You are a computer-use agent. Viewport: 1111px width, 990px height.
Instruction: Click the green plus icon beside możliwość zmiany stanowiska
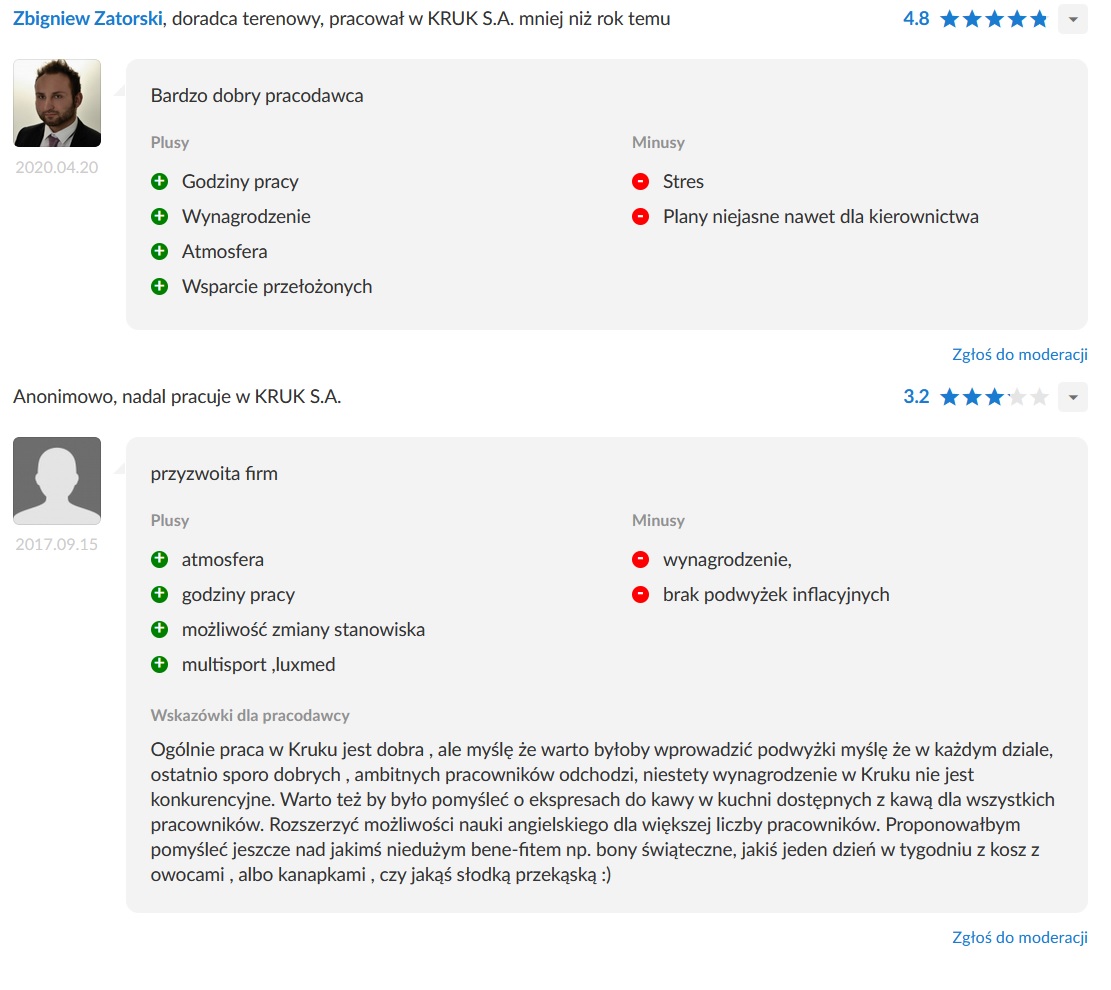click(159, 630)
